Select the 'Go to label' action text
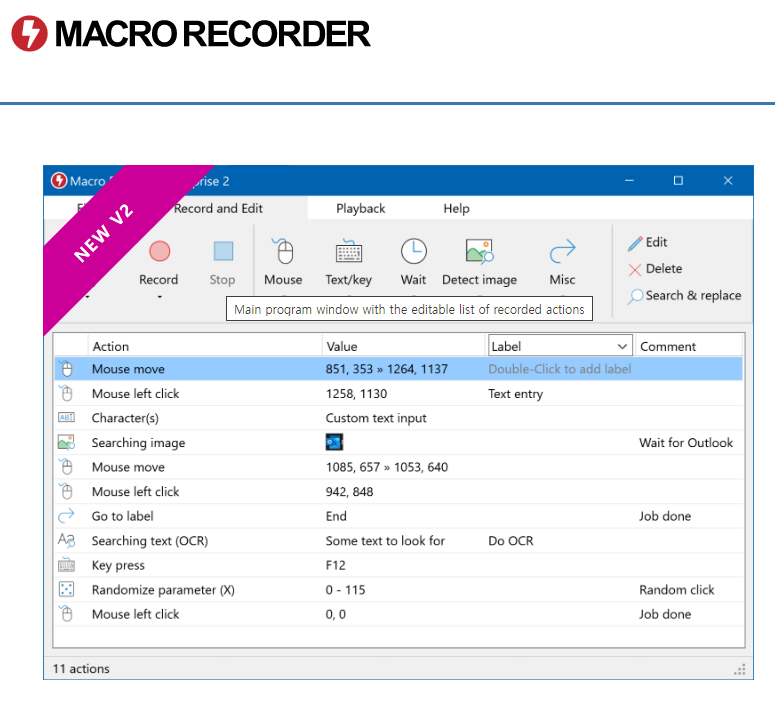Screen dimensions: 775x706 pos(123,516)
